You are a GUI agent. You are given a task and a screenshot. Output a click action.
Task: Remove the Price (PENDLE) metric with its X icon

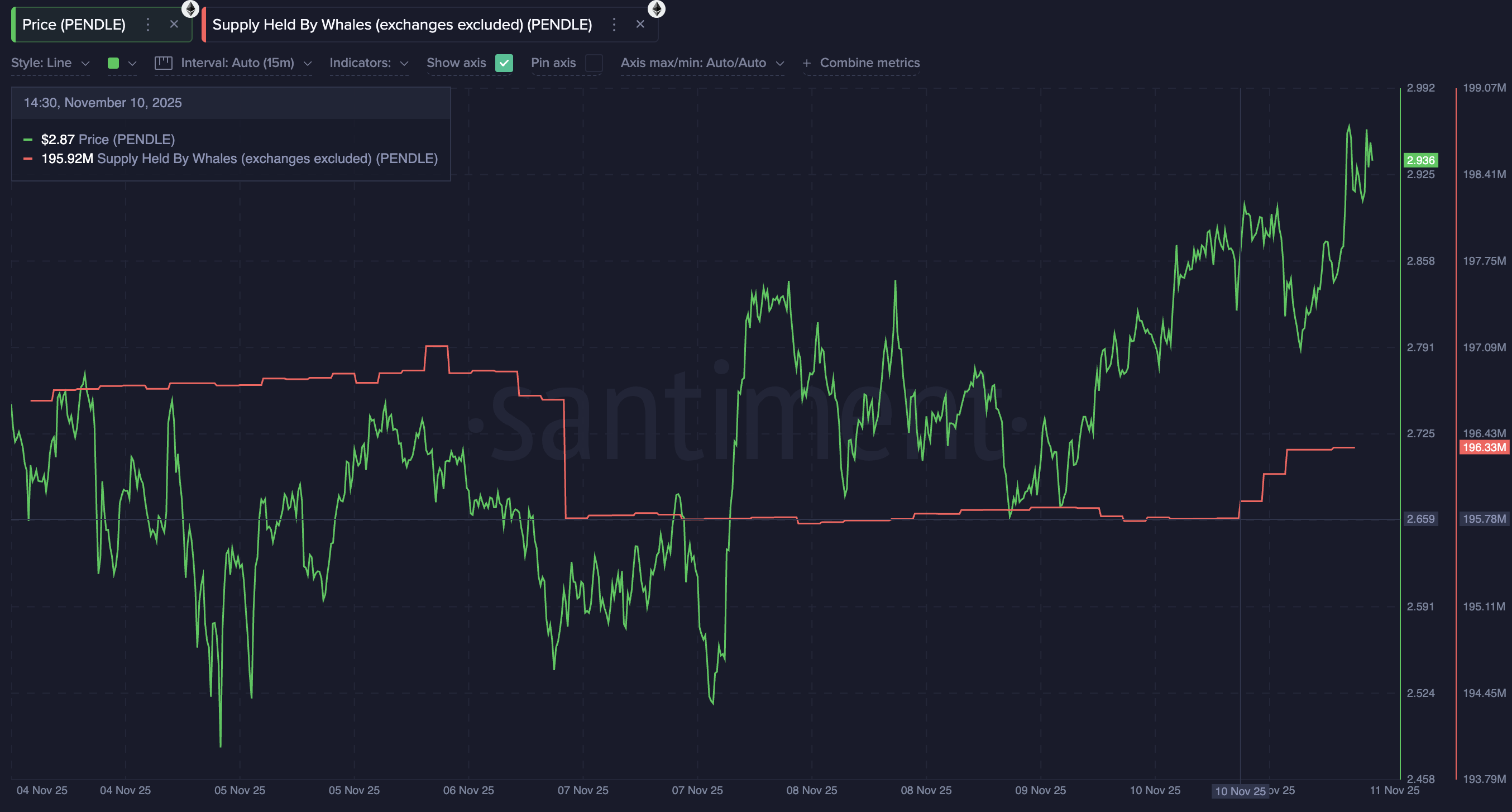coord(174,24)
